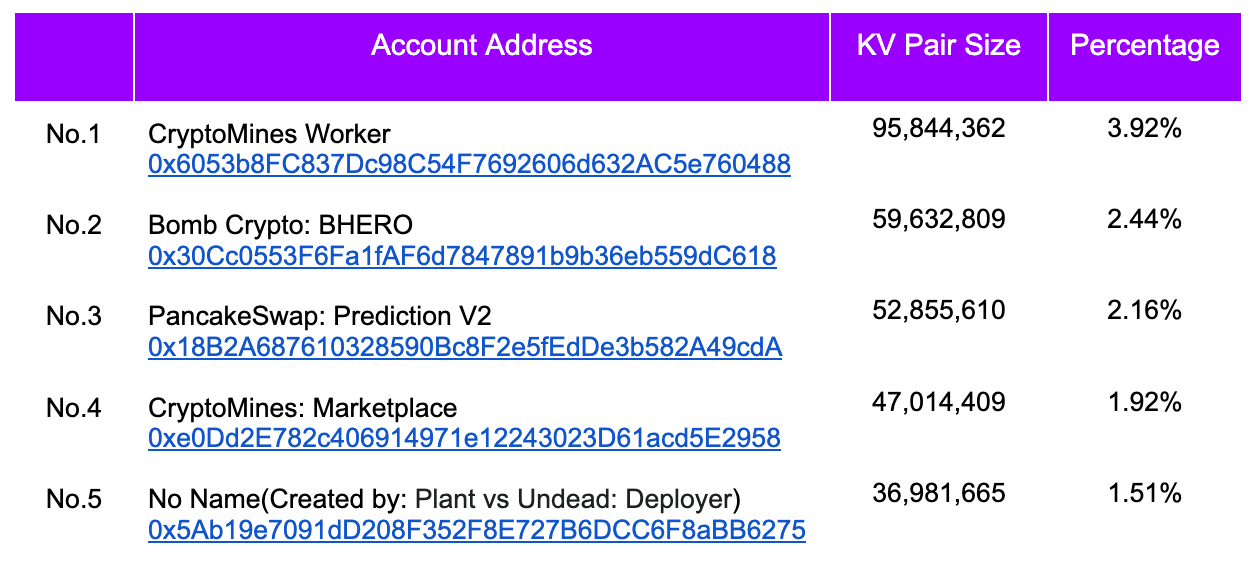Viewport: 1256px width, 562px height.
Task: Click the KV pair size 59,632,809
Action: click(939, 219)
